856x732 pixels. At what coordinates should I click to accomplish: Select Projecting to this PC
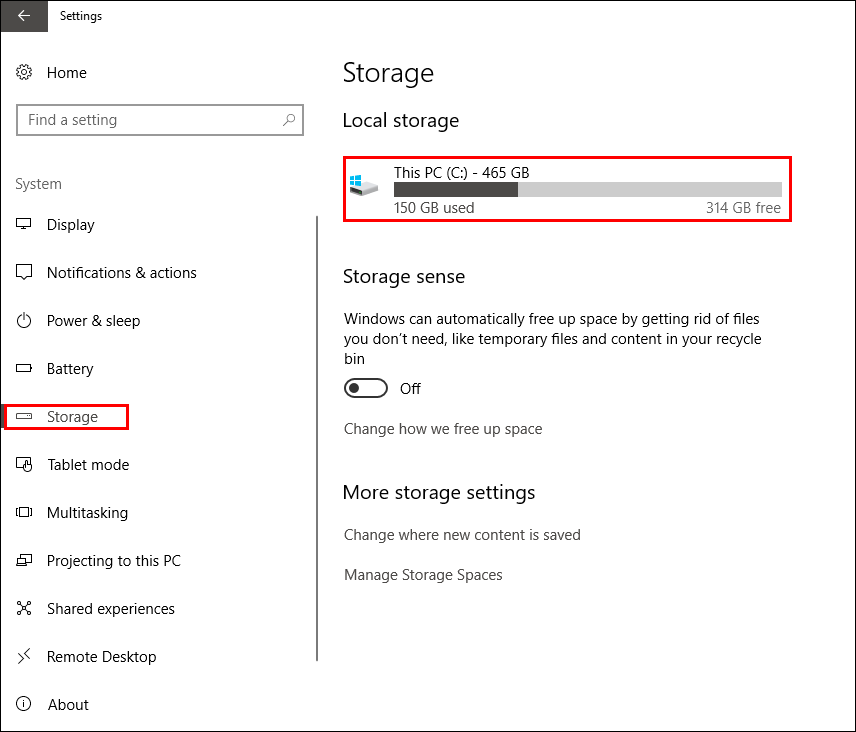[114, 561]
